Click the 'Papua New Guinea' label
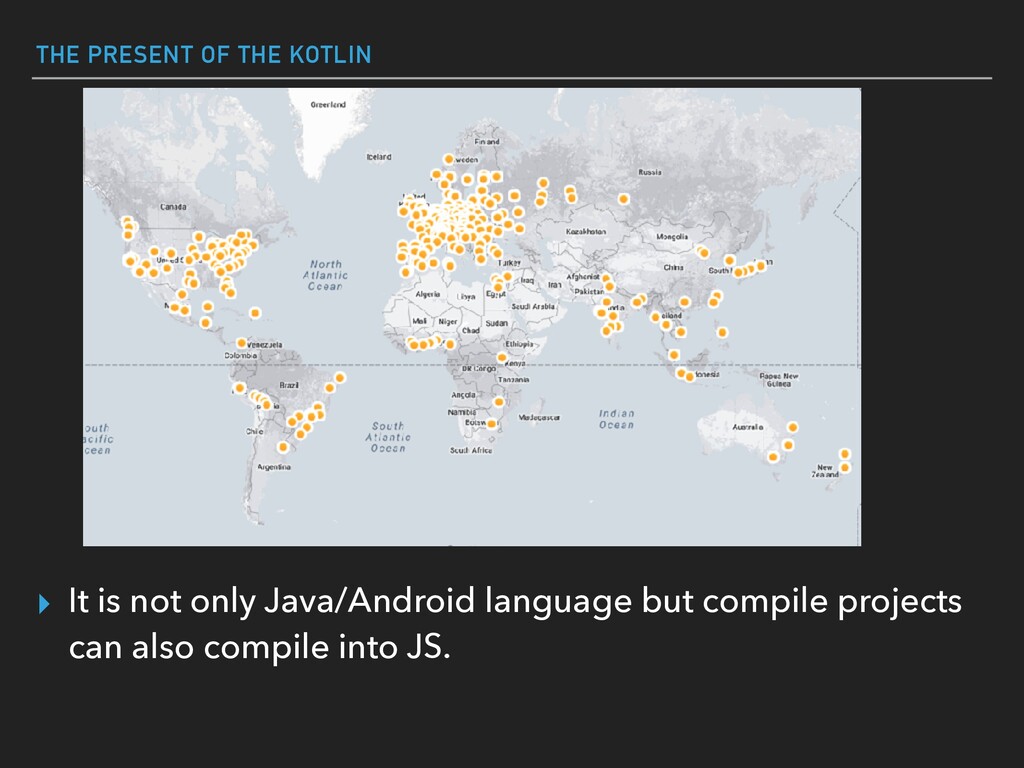Screen dimensions: 1024x768 coord(778,380)
